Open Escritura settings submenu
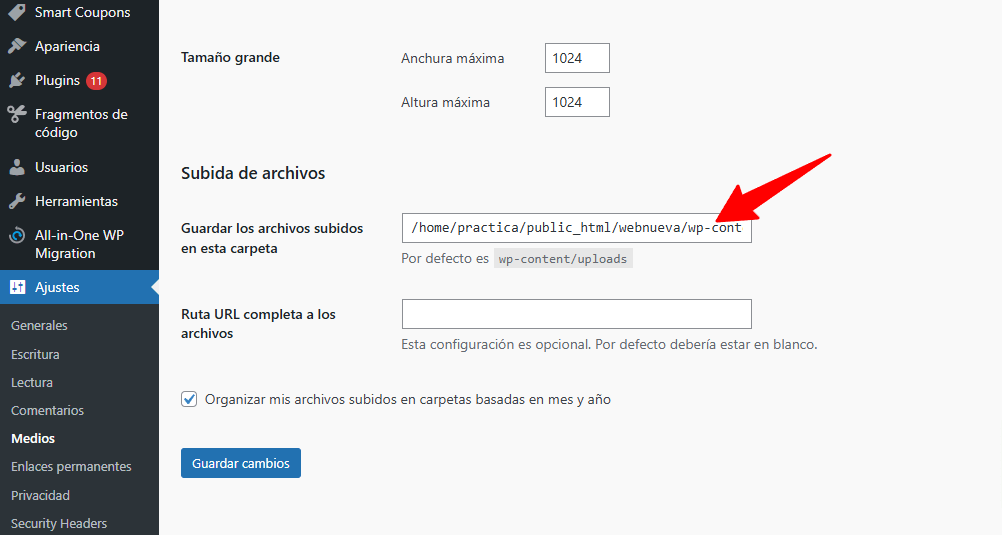This screenshot has height=535, width=1002. tap(35, 354)
